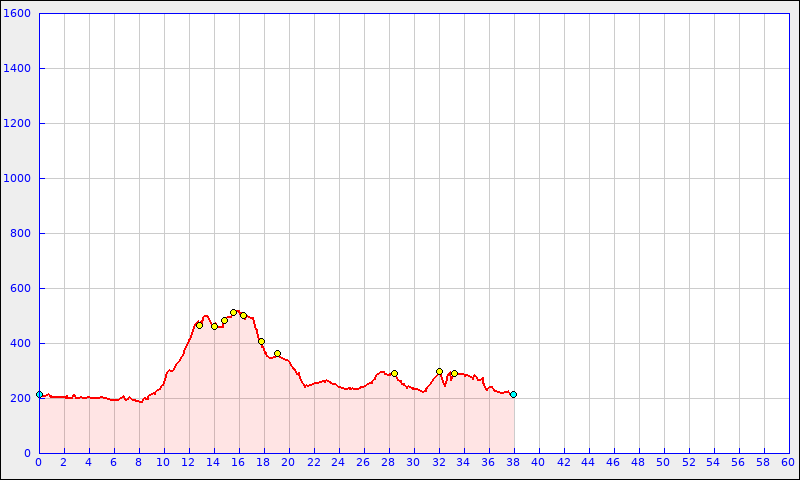Click the yellow waypoint at distance 14
Screen dimensions: 800x480
(214, 326)
